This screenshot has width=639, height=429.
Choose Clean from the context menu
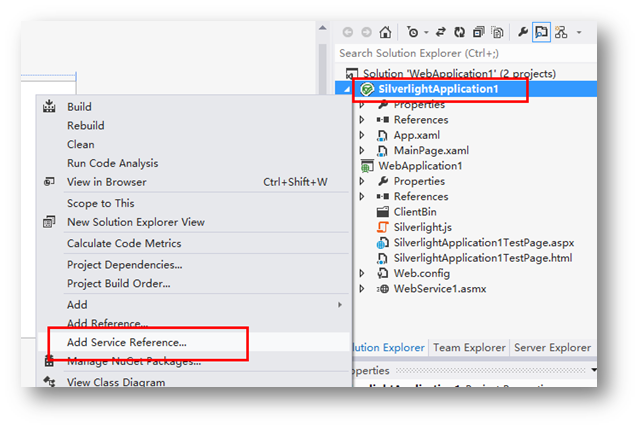pyautogui.click(x=194, y=144)
